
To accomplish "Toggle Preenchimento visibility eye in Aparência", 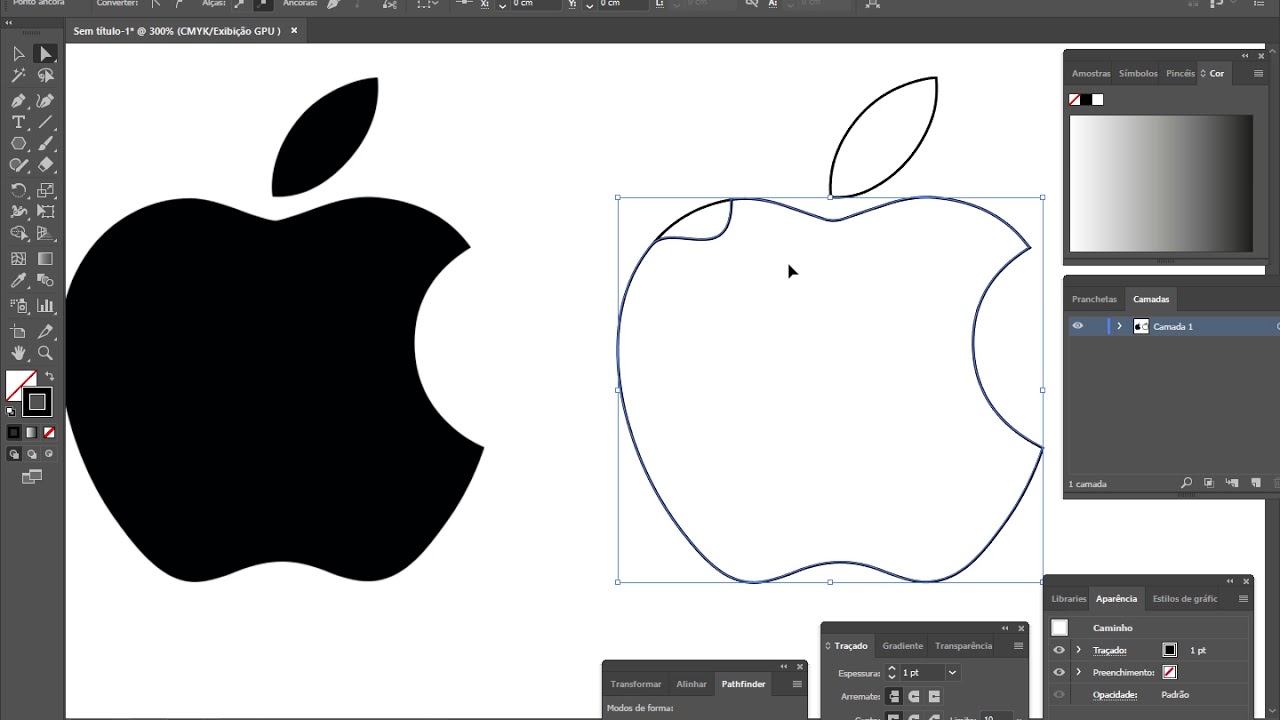I will click(x=1059, y=672).
